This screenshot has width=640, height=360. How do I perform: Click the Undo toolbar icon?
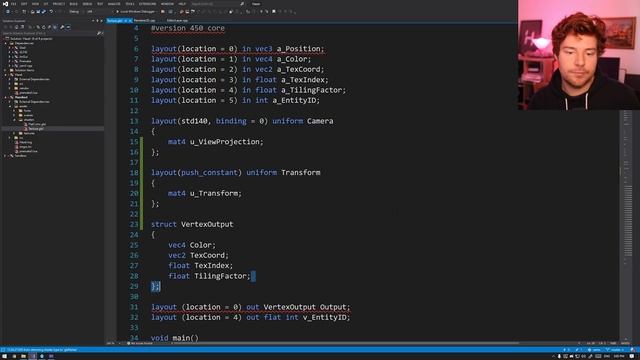[51, 12]
